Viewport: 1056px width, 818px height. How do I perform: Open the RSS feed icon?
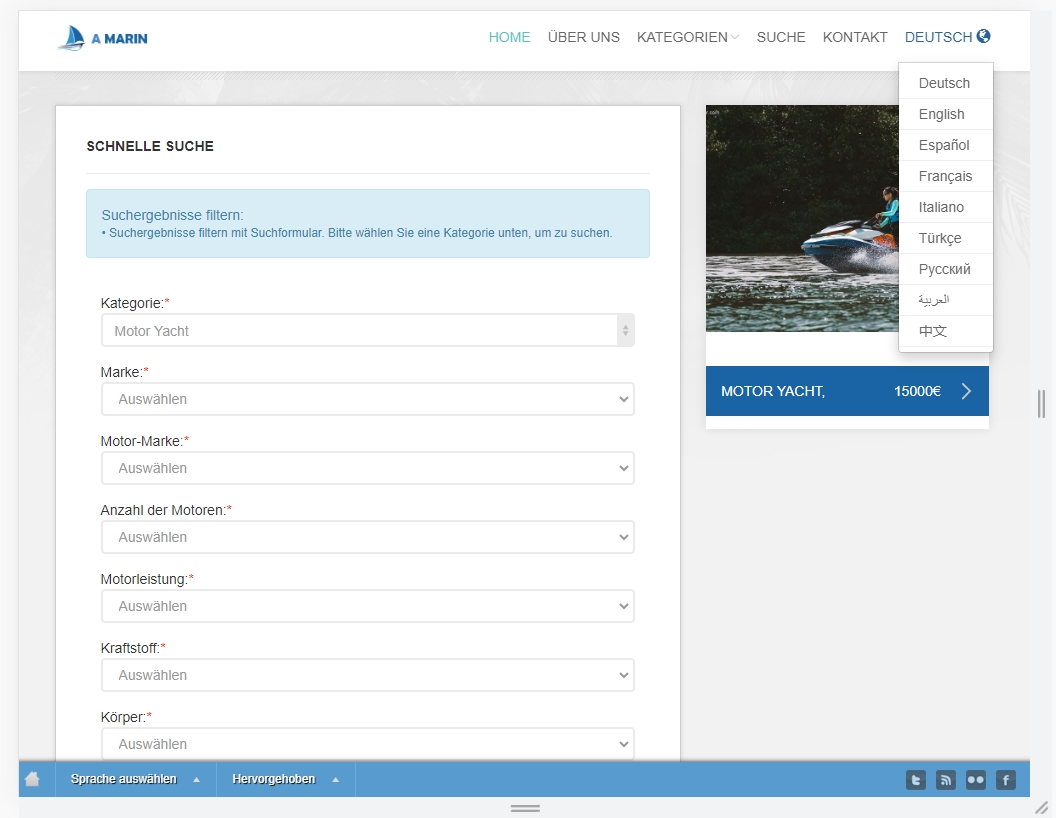tap(946, 780)
